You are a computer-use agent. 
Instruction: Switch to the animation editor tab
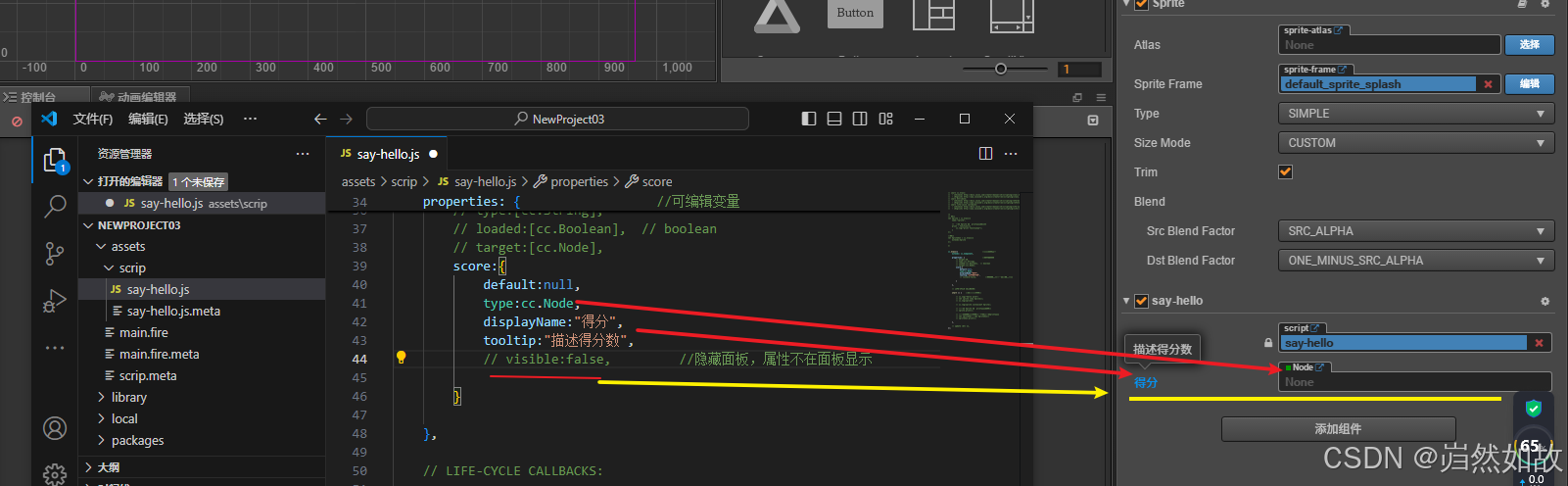[138, 97]
